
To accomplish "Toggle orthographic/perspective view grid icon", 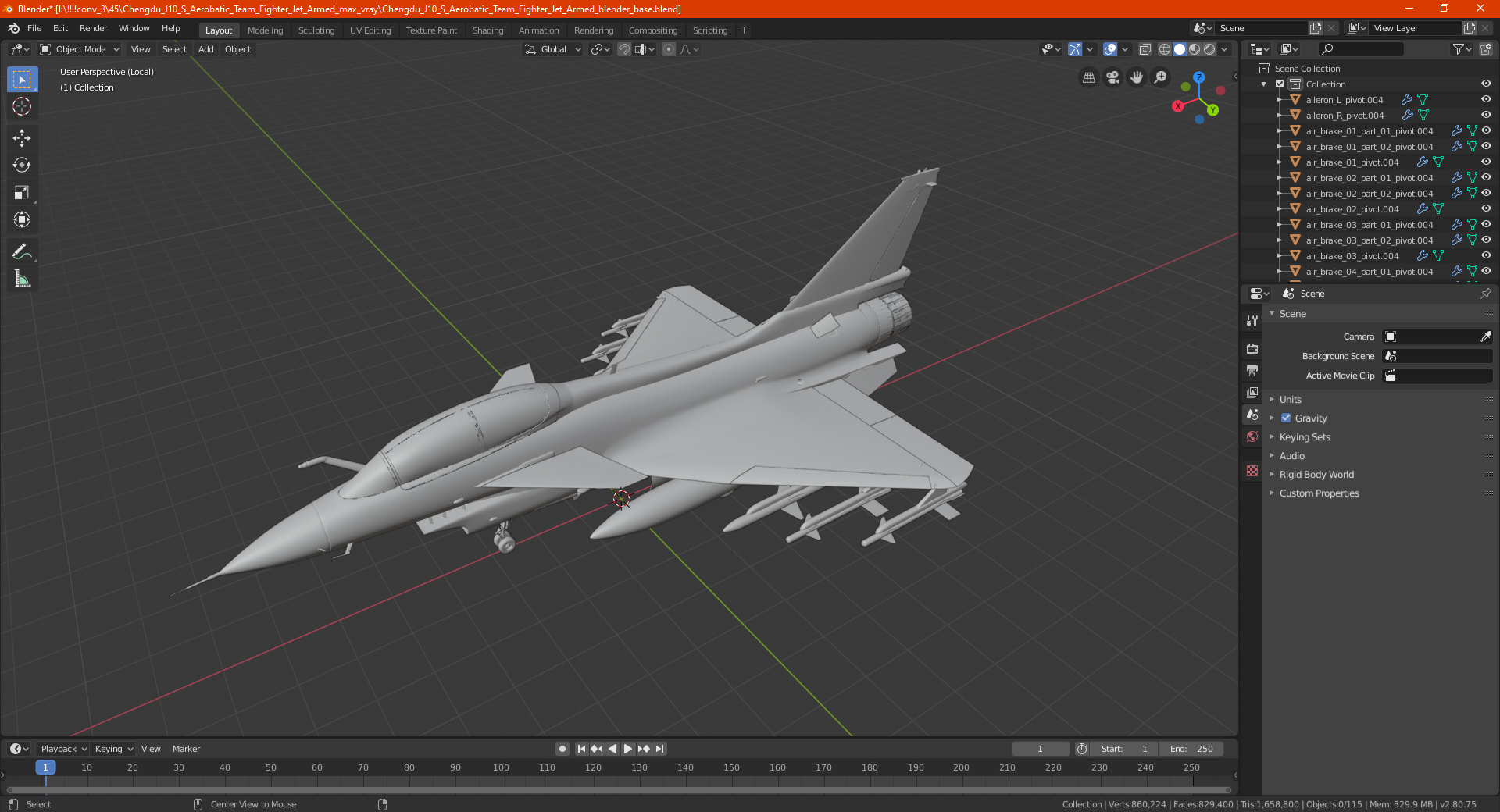I will coord(1088,77).
